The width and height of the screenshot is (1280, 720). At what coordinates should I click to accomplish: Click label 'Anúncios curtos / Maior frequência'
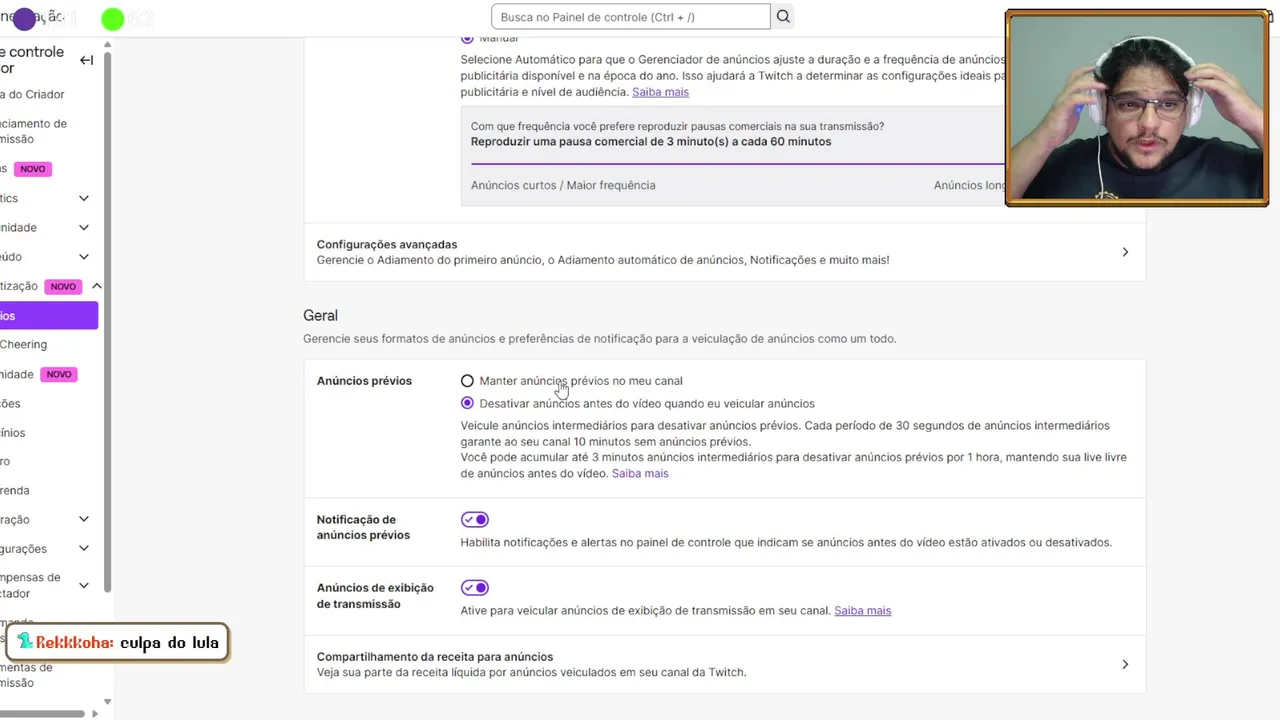[563, 185]
